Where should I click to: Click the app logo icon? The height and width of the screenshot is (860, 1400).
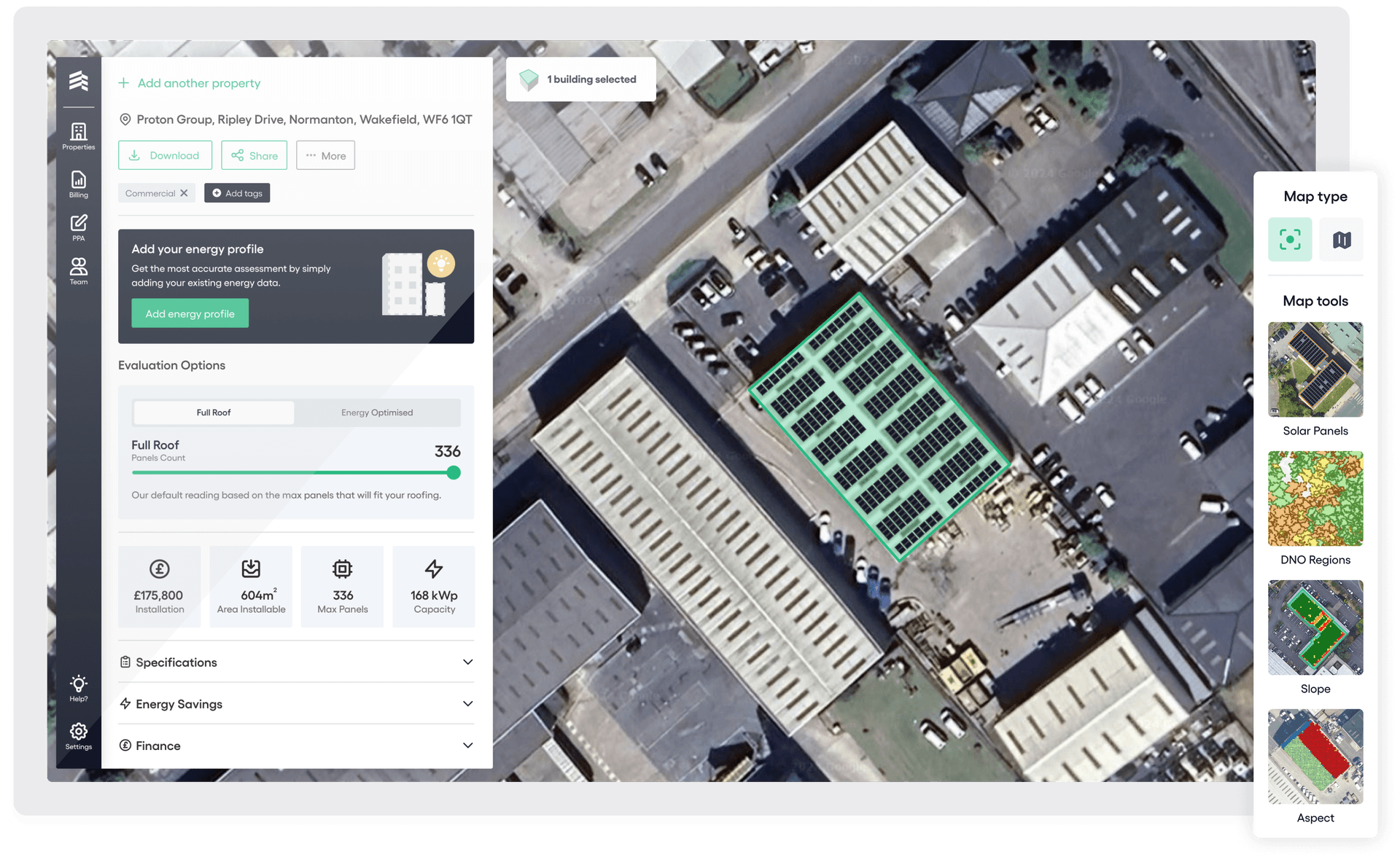pos(79,81)
